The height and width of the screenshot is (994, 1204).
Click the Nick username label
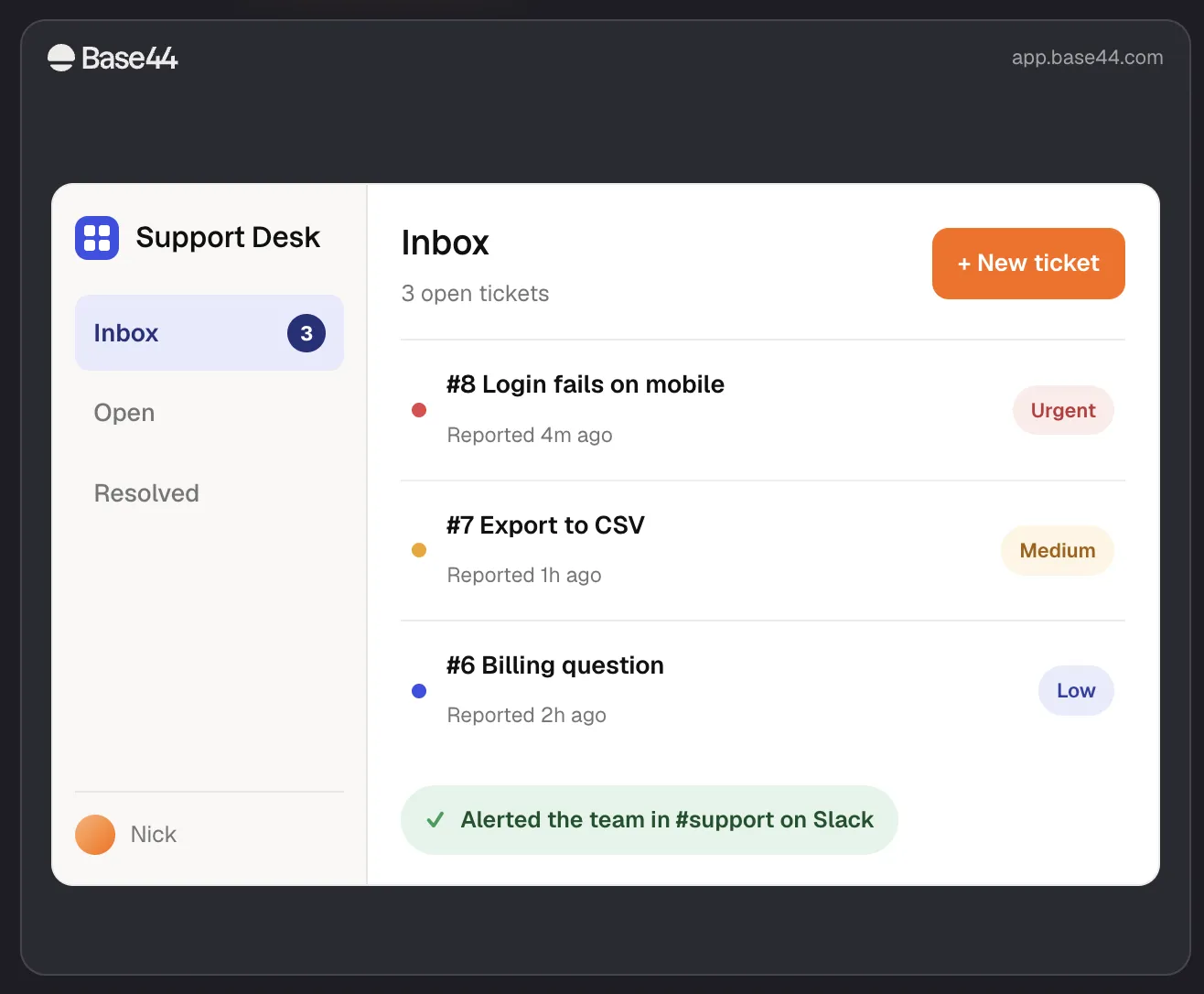[x=154, y=835]
